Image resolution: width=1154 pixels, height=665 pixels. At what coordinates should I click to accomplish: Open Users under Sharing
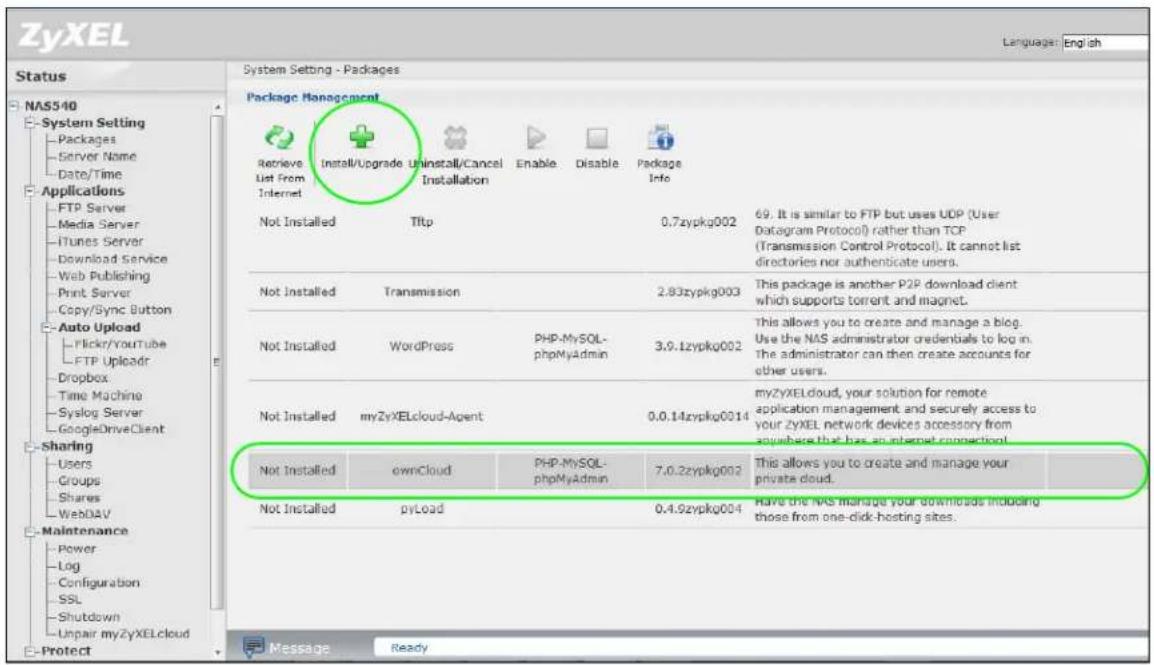(x=75, y=464)
